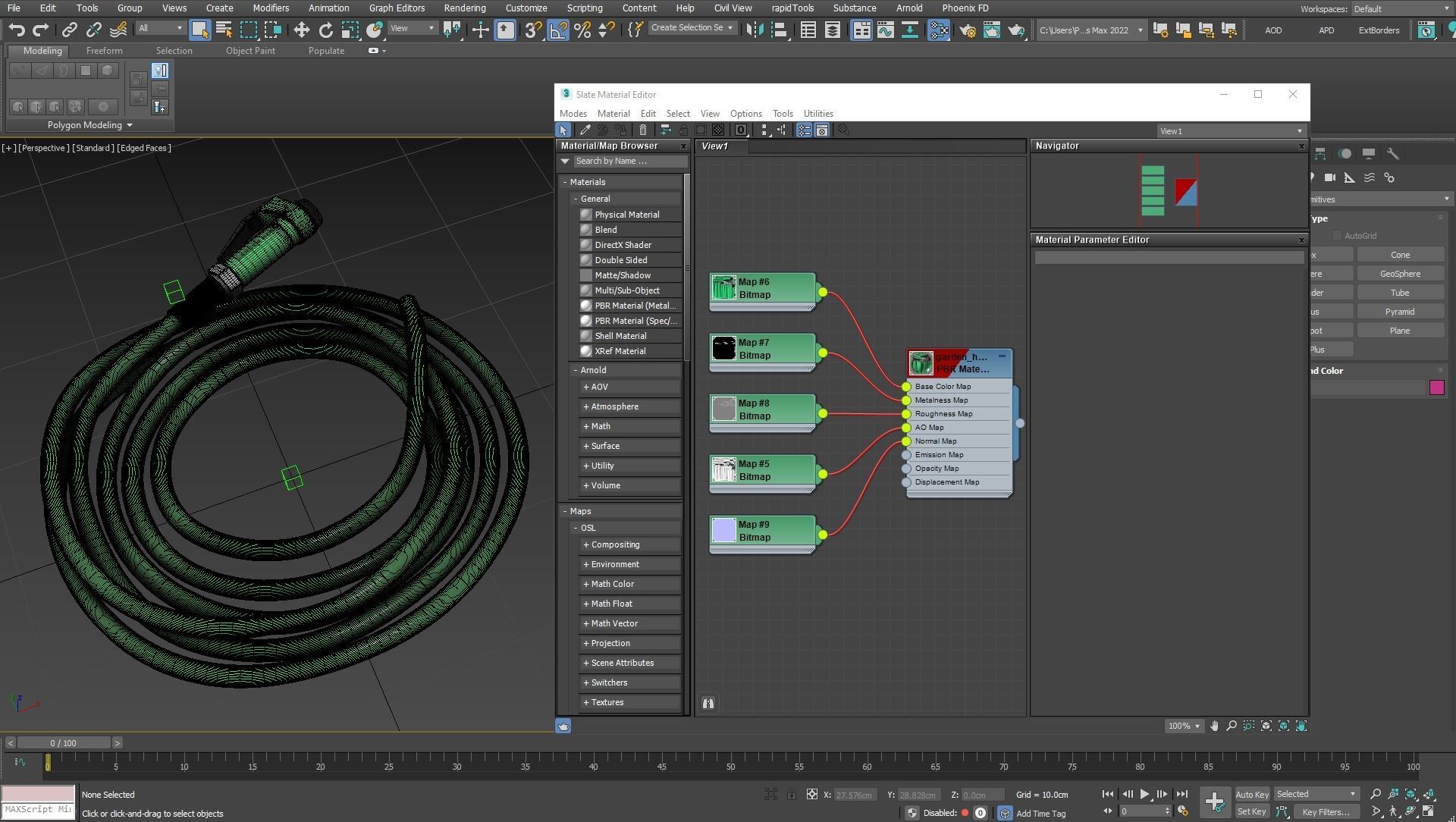Open the Curve Editor from main toolbar
The width and height of the screenshot is (1456, 822).
pyautogui.click(x=886, y=30)
